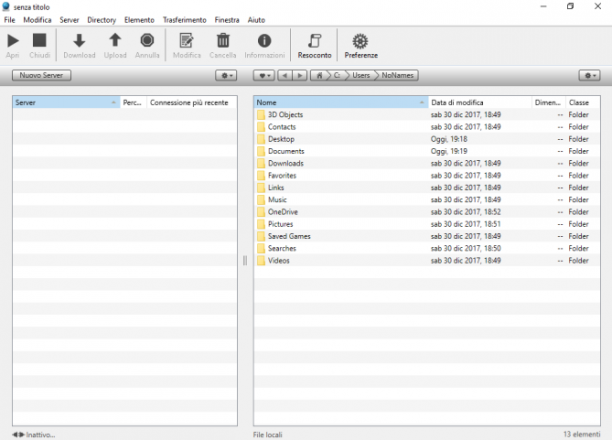The image size is (612, 440).
Task: Open the Modifica menu
Action: coord(37,20)
